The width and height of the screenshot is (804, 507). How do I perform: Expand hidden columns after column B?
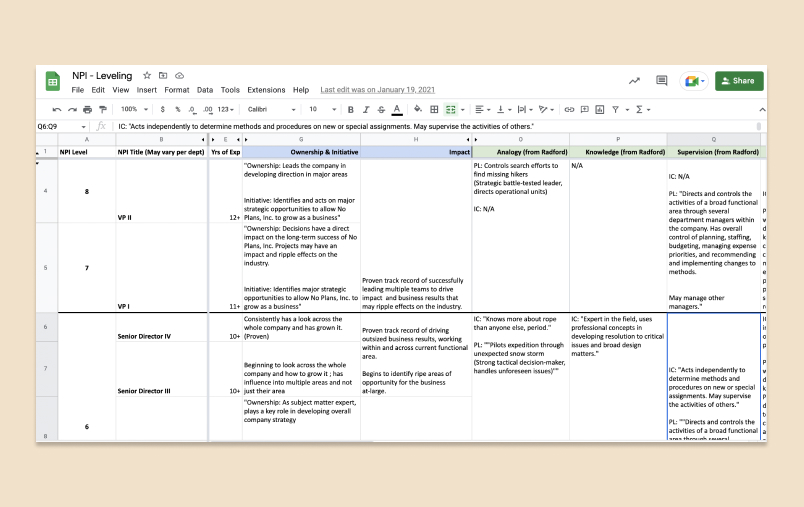[203, 139]
